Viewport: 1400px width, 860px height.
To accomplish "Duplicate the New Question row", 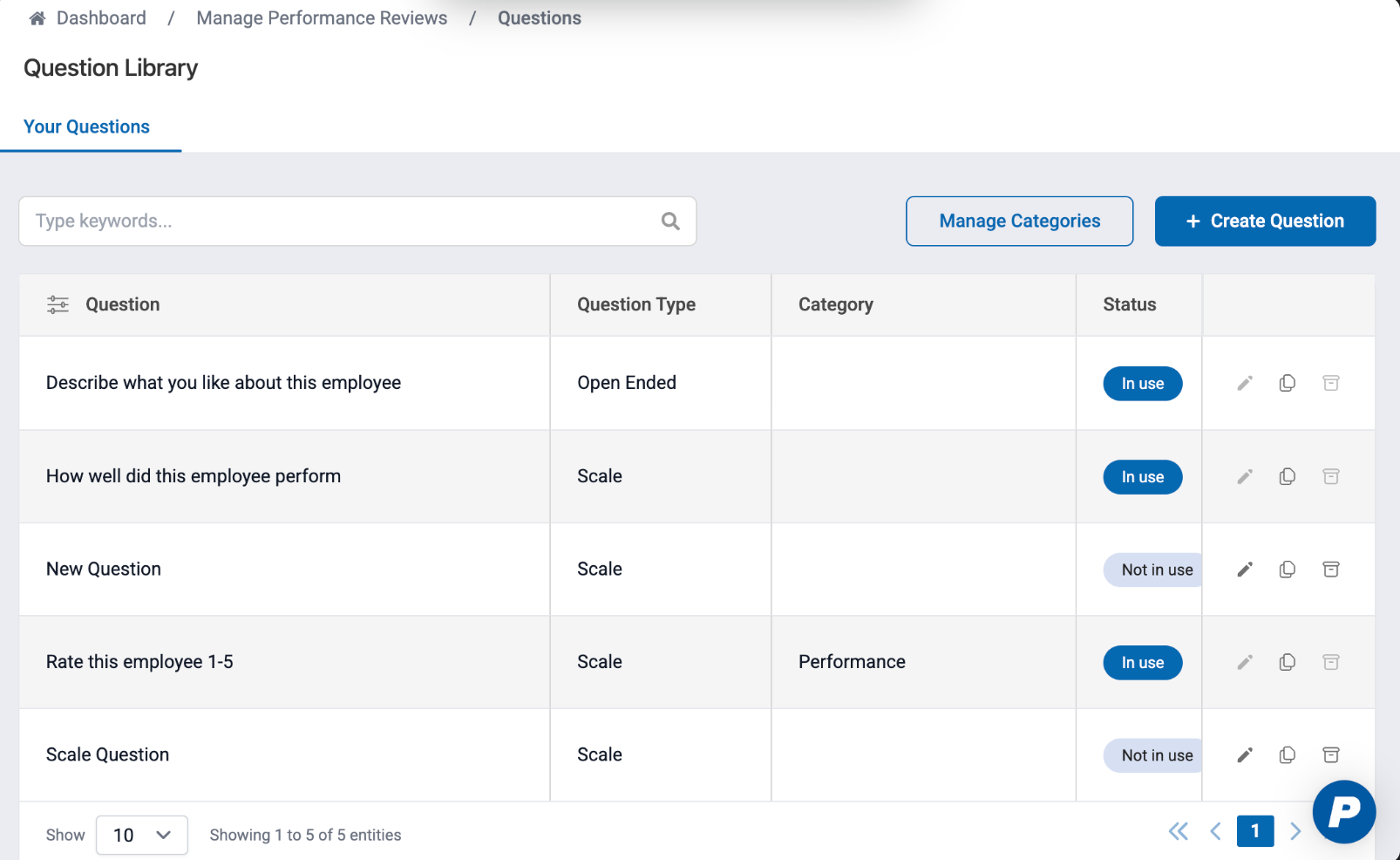I will coord(1287,570).
